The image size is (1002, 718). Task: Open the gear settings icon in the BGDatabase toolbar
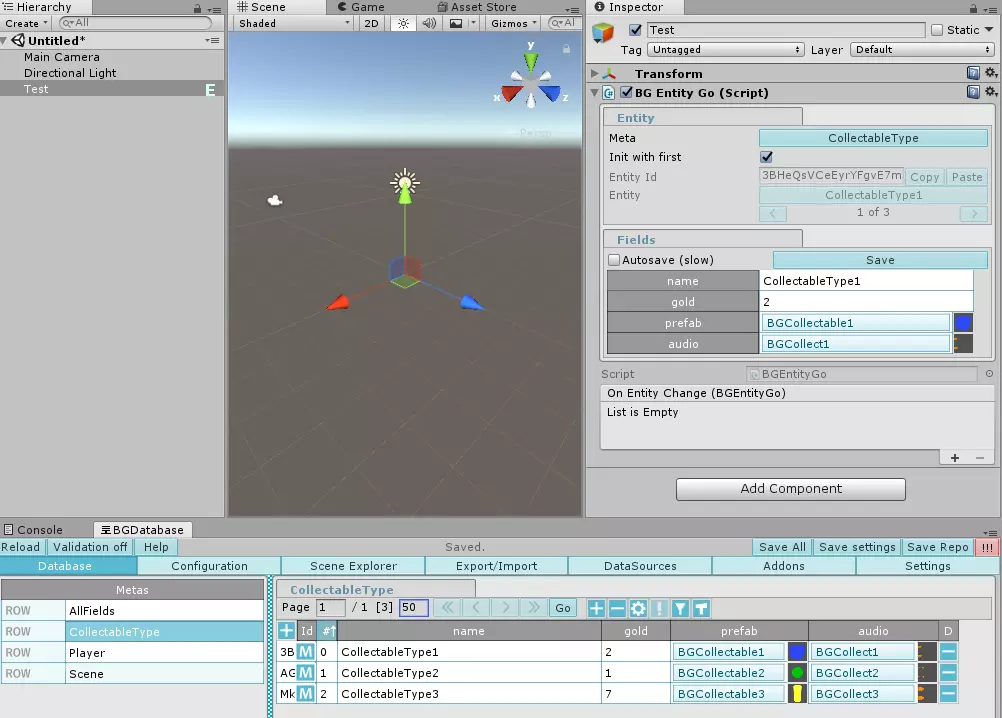pos(638,608)
